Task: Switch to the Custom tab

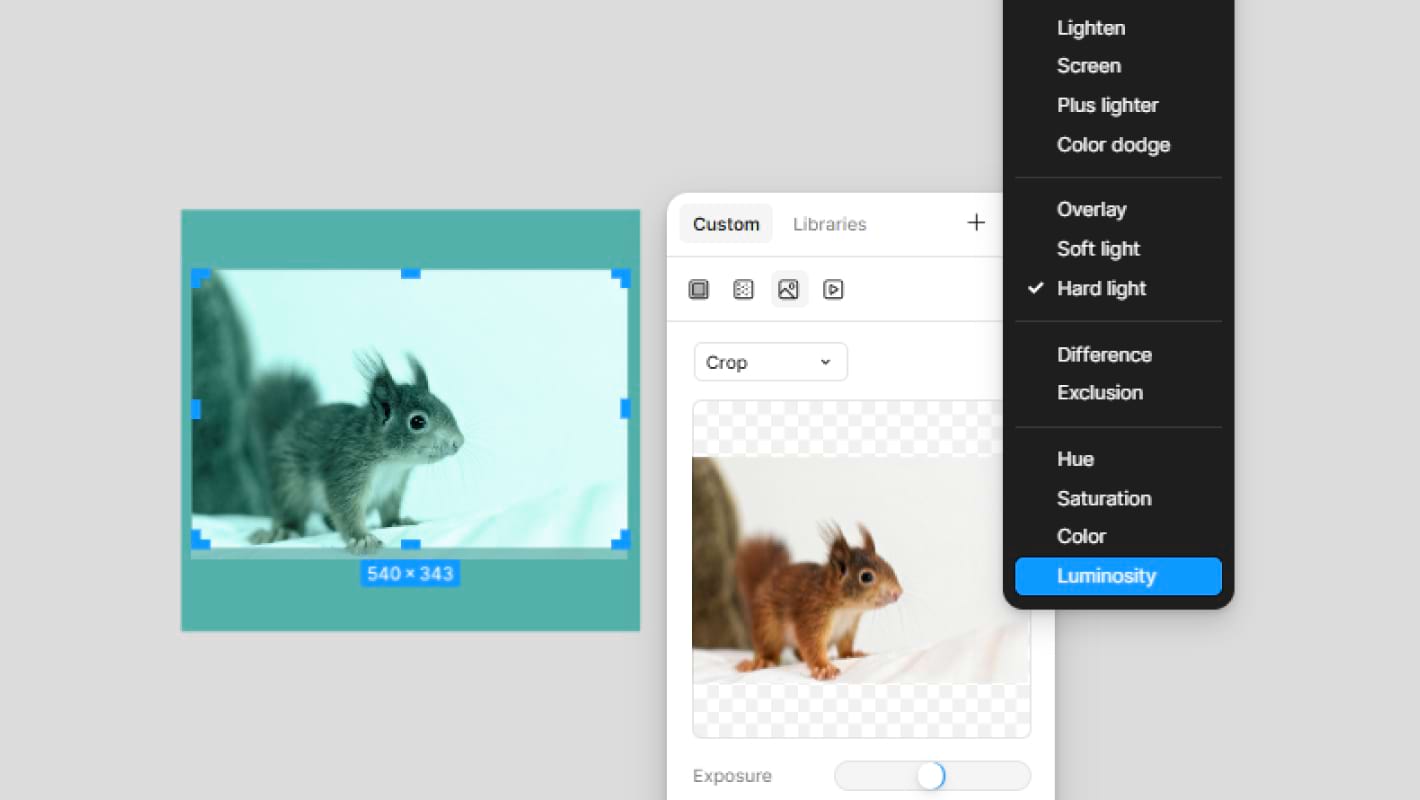Action: [x=726, y=224]
